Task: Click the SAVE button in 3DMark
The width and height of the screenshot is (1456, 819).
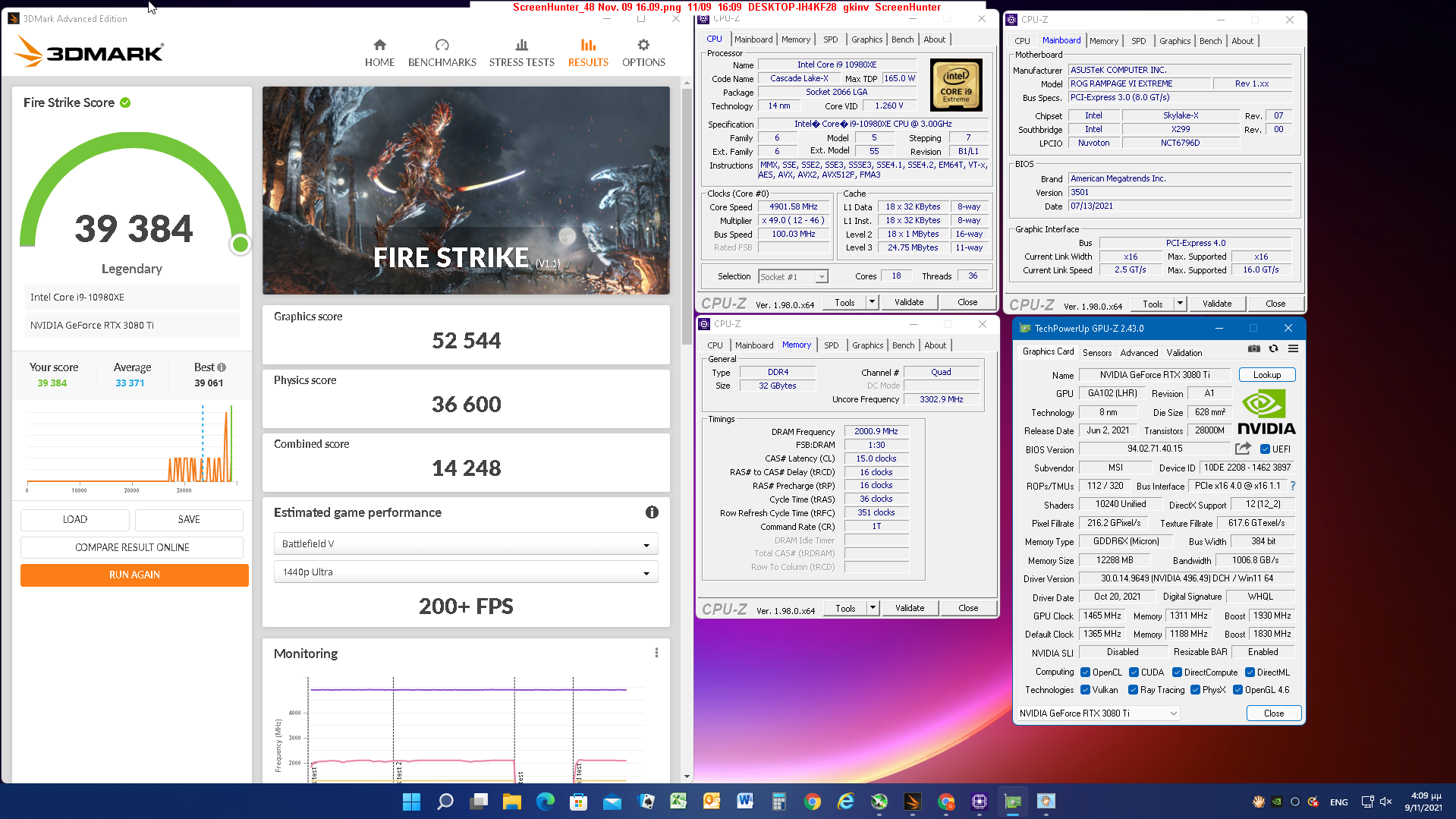Action: point(189,519)
